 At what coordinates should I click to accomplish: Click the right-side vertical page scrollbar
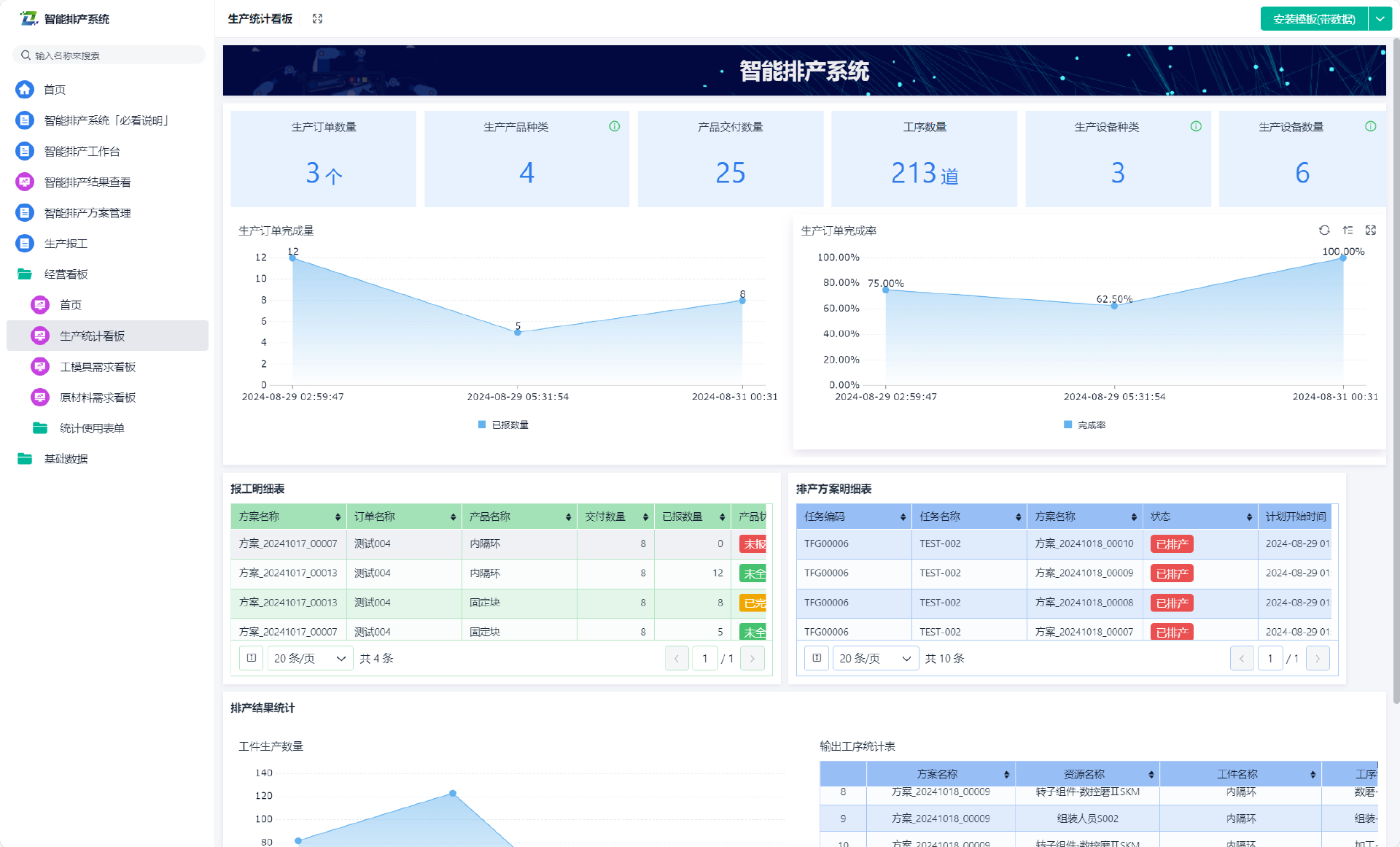[1396, 365]
